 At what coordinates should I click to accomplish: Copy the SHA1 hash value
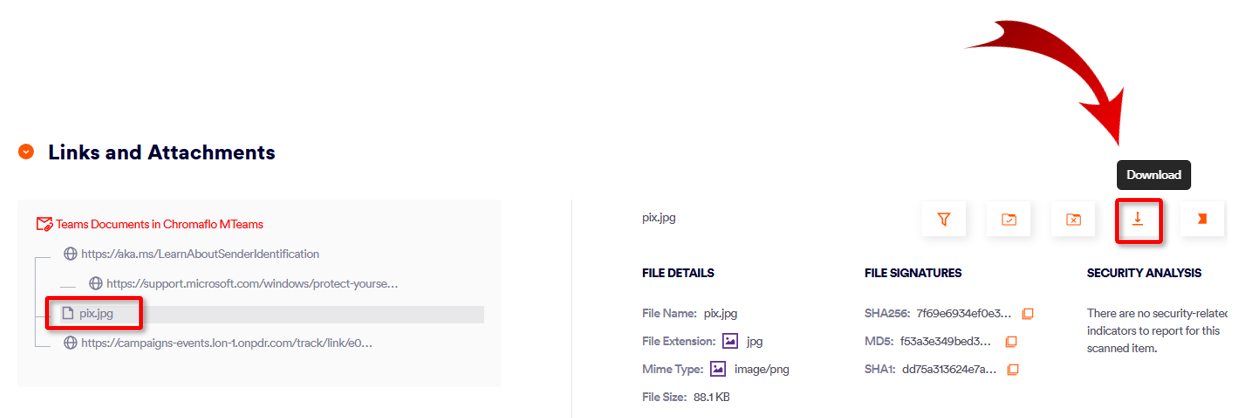pos(1013,370)
